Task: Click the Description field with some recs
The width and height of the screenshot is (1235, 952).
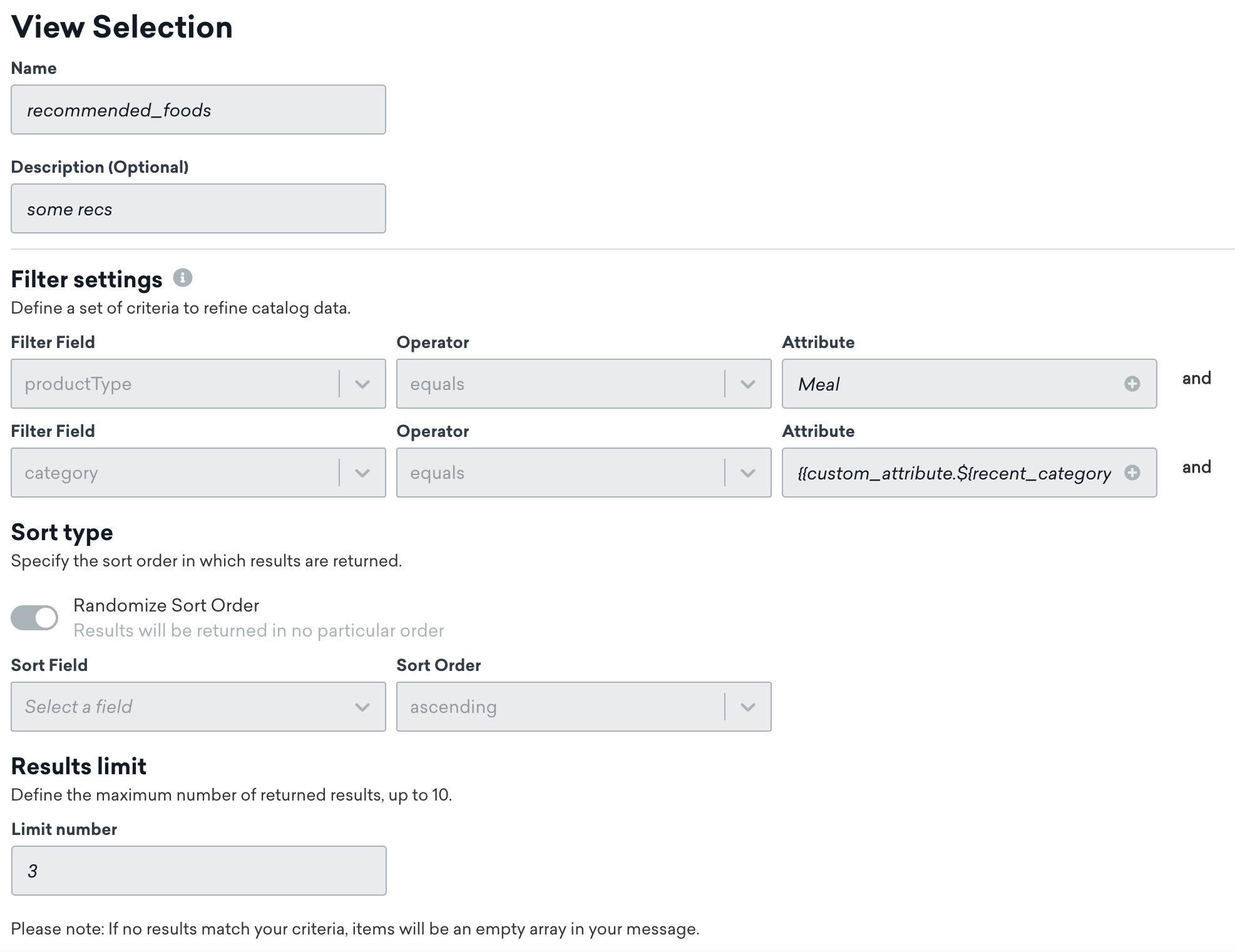Action: point(198,209)
